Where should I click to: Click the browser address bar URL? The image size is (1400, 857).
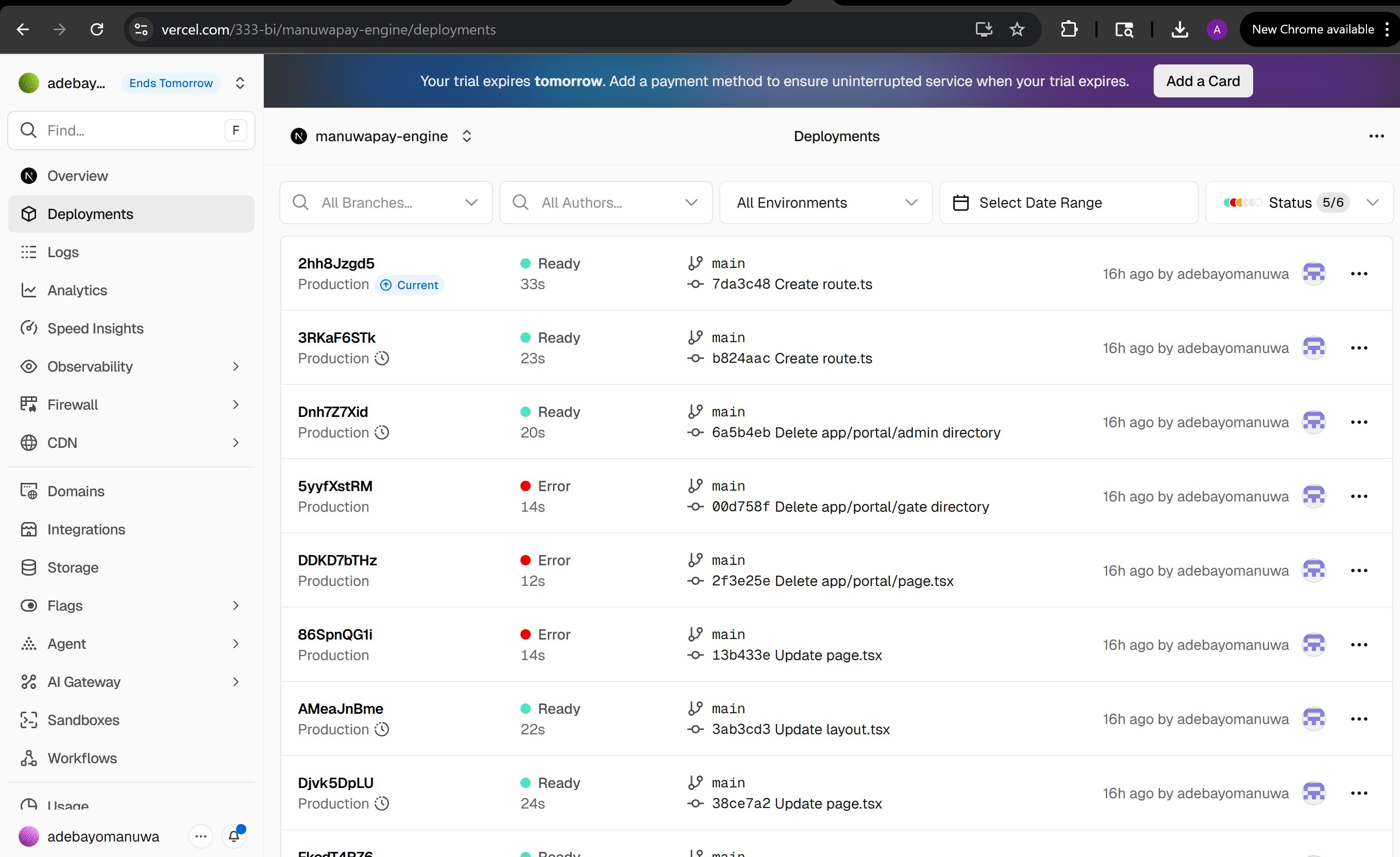tap(328, 29)
